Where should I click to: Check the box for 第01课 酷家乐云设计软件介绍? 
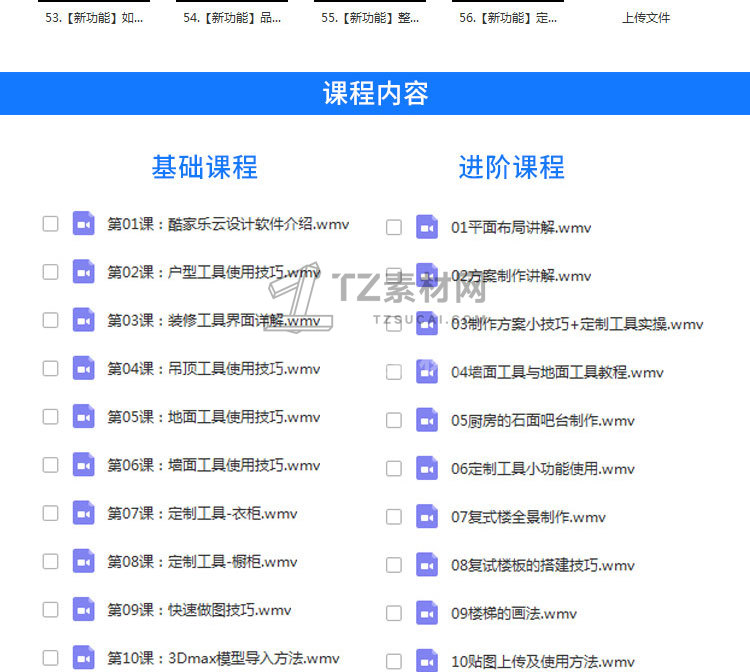coord(50,223)
